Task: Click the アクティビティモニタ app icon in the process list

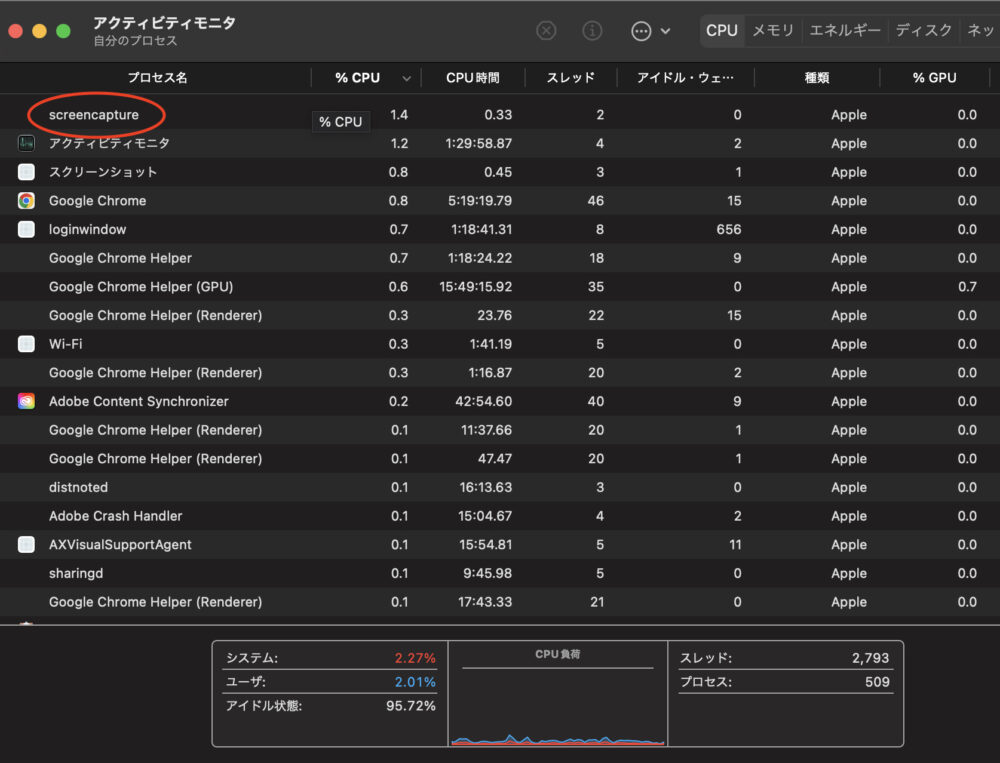Action: 26,144
